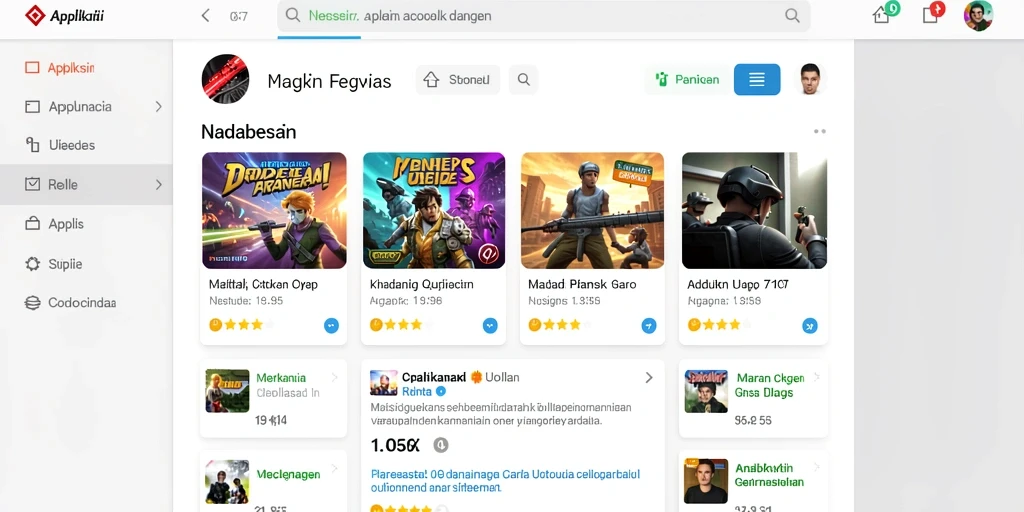This screenshot has width=1024, height=512.
Task: Open the Addukn Uapo 7107 game thumbnail
Action: click(x=754, y=210)
